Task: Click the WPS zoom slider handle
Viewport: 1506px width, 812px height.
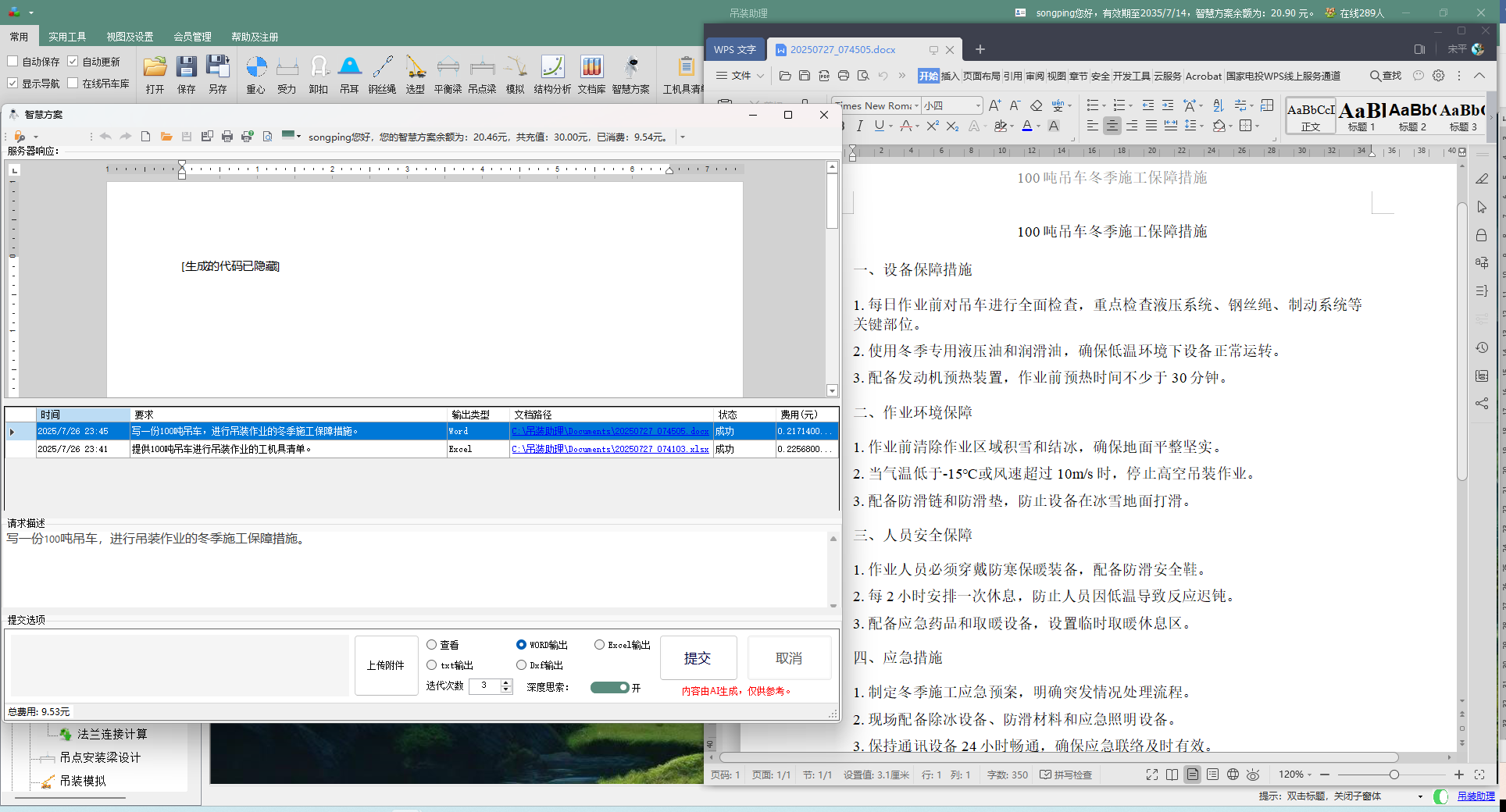Action: (x=1394, y=775)
